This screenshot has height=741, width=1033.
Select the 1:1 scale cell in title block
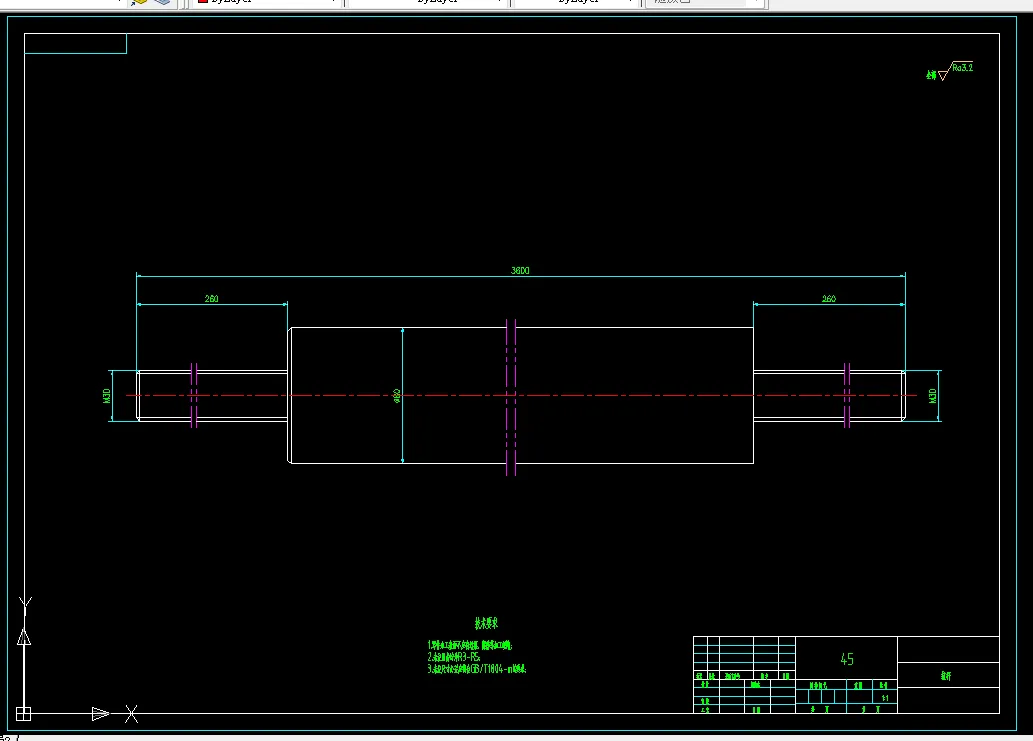click(885, 698)
